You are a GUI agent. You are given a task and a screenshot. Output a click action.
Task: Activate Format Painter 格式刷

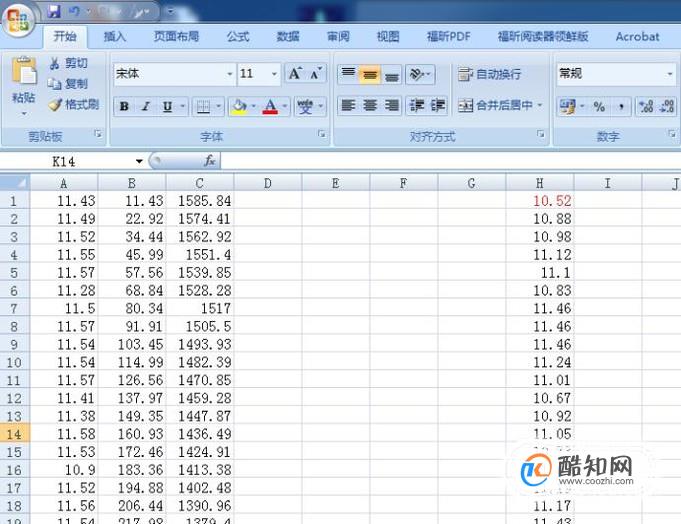[x=74, y=104]
